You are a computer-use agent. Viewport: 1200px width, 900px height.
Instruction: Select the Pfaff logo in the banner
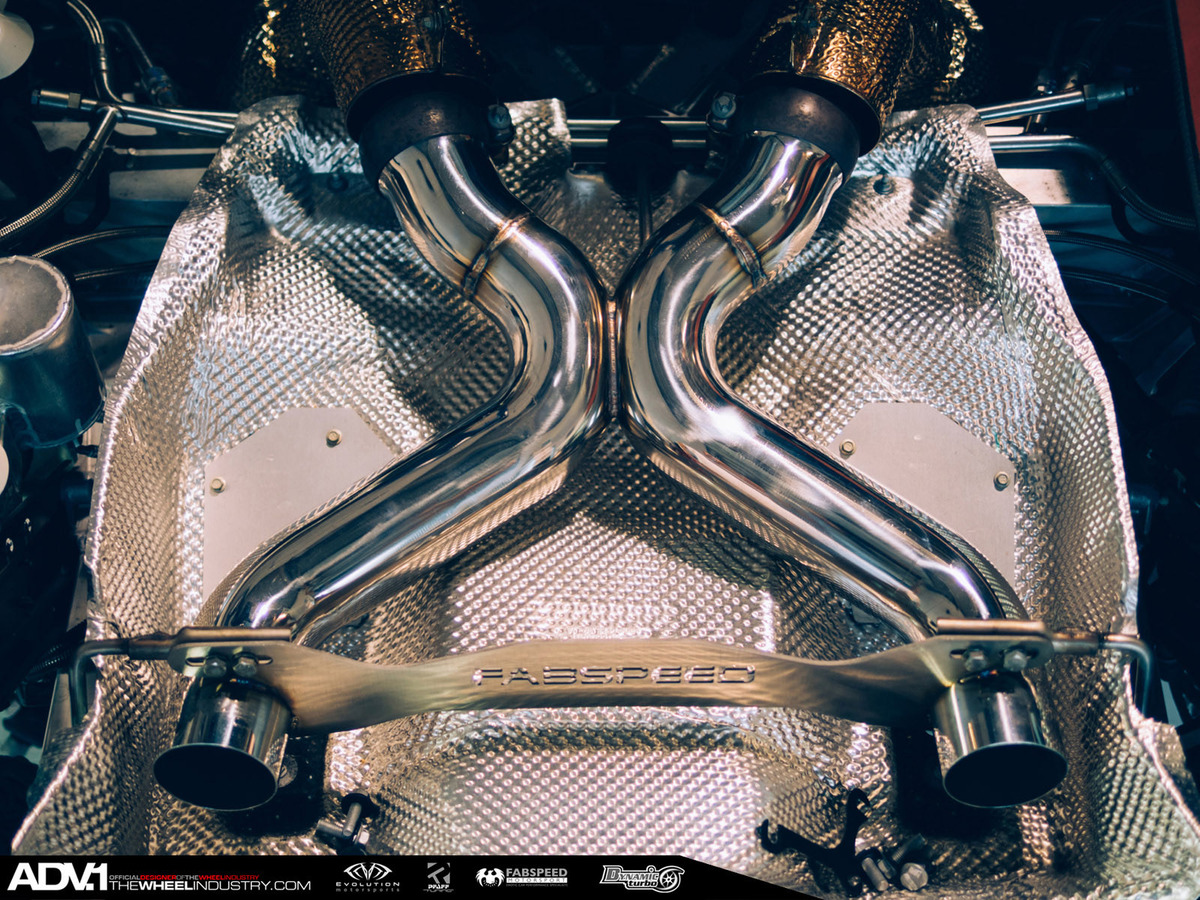coord(438,877)
